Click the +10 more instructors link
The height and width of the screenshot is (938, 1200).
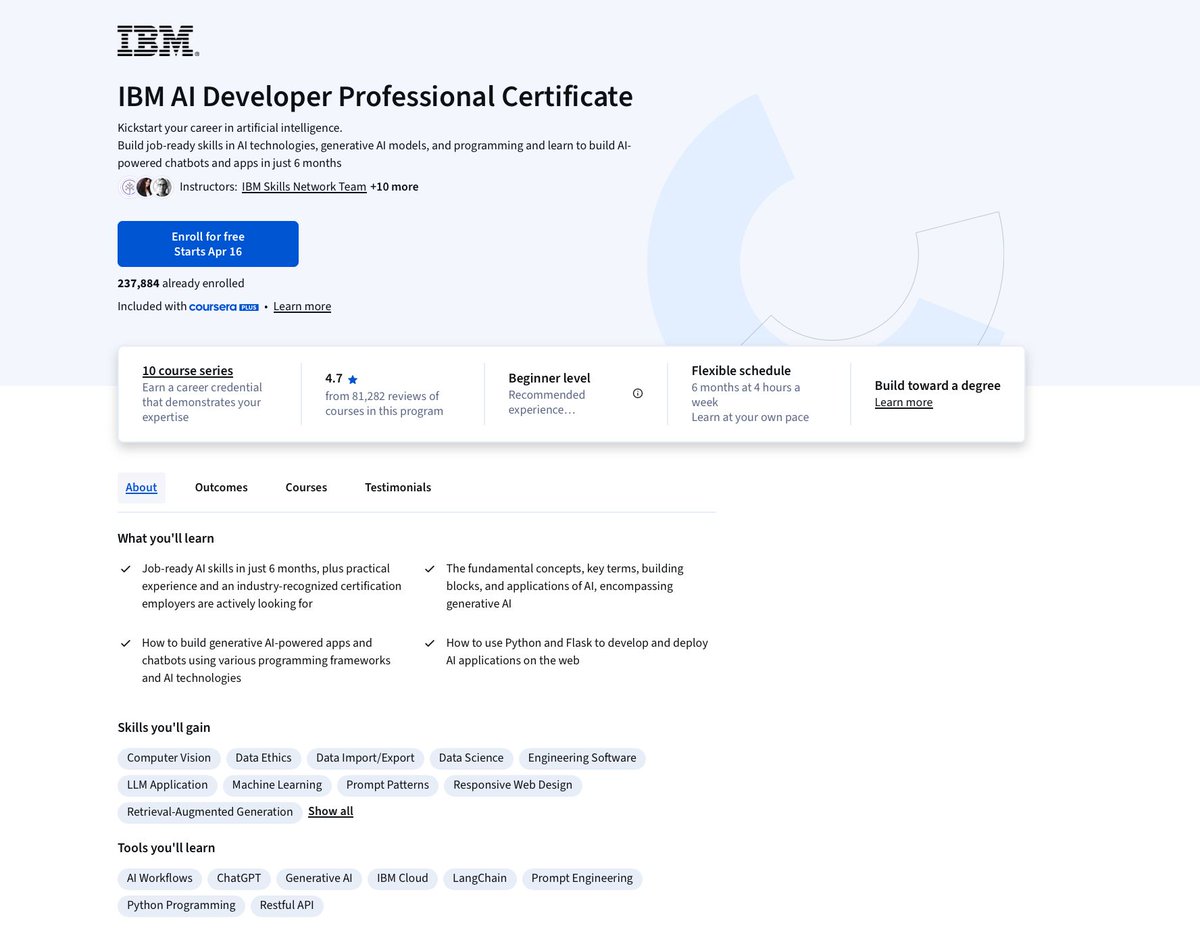(394, 186)
